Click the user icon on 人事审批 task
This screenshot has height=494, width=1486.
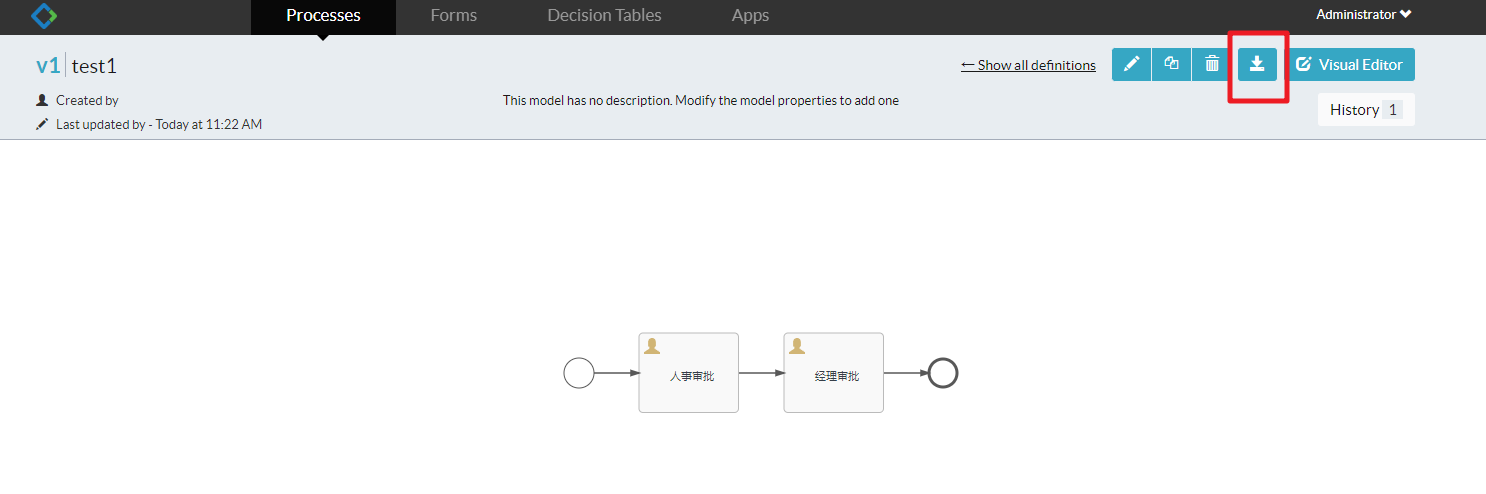pyautogui.click(x=652, y=346)
